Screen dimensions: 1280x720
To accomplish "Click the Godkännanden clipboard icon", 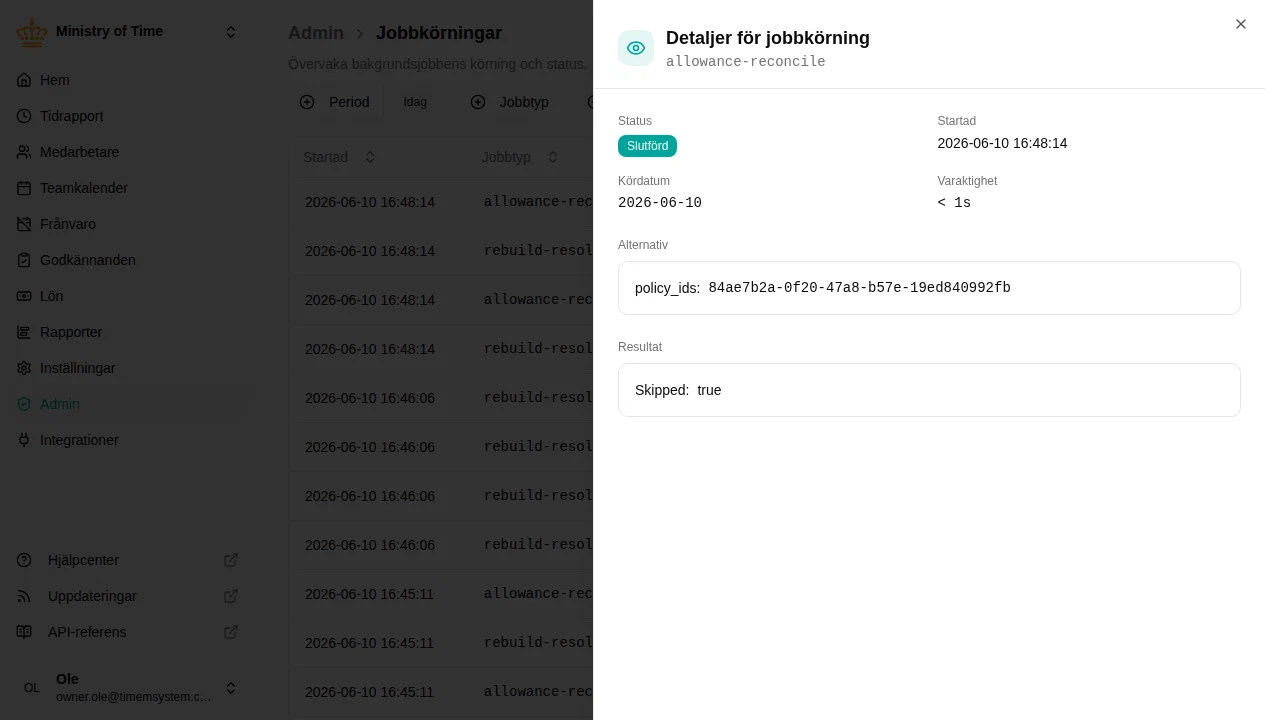I will pyautogui.click(x=24, y=260).
